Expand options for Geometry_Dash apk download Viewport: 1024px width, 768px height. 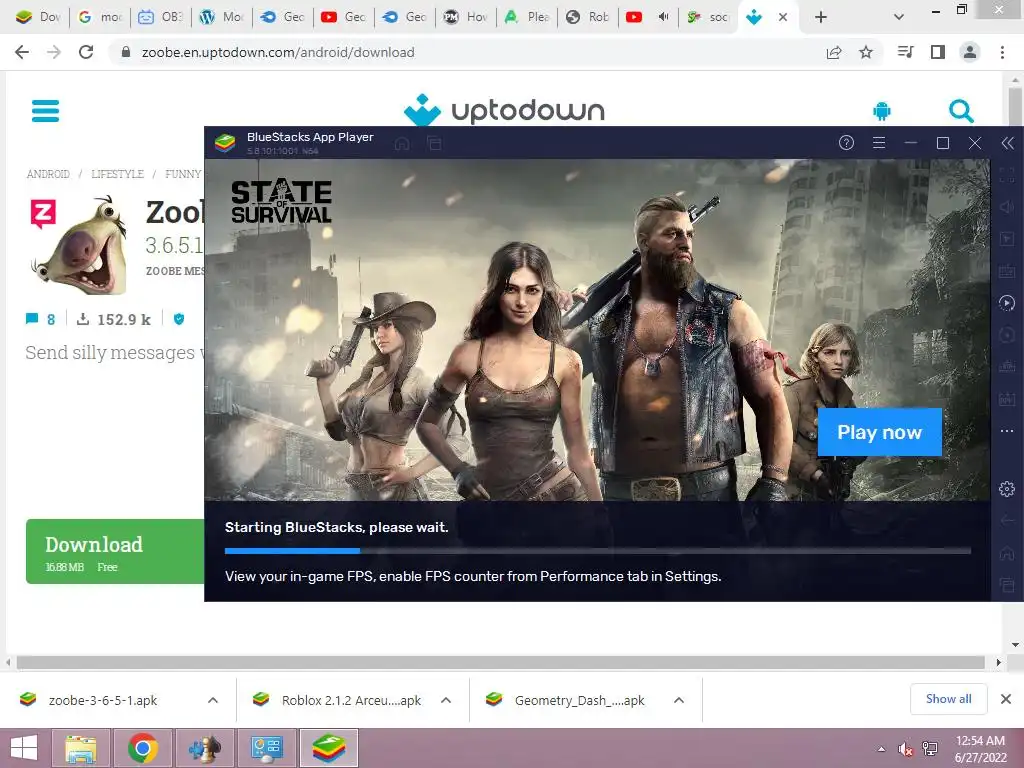click(679, 700)
